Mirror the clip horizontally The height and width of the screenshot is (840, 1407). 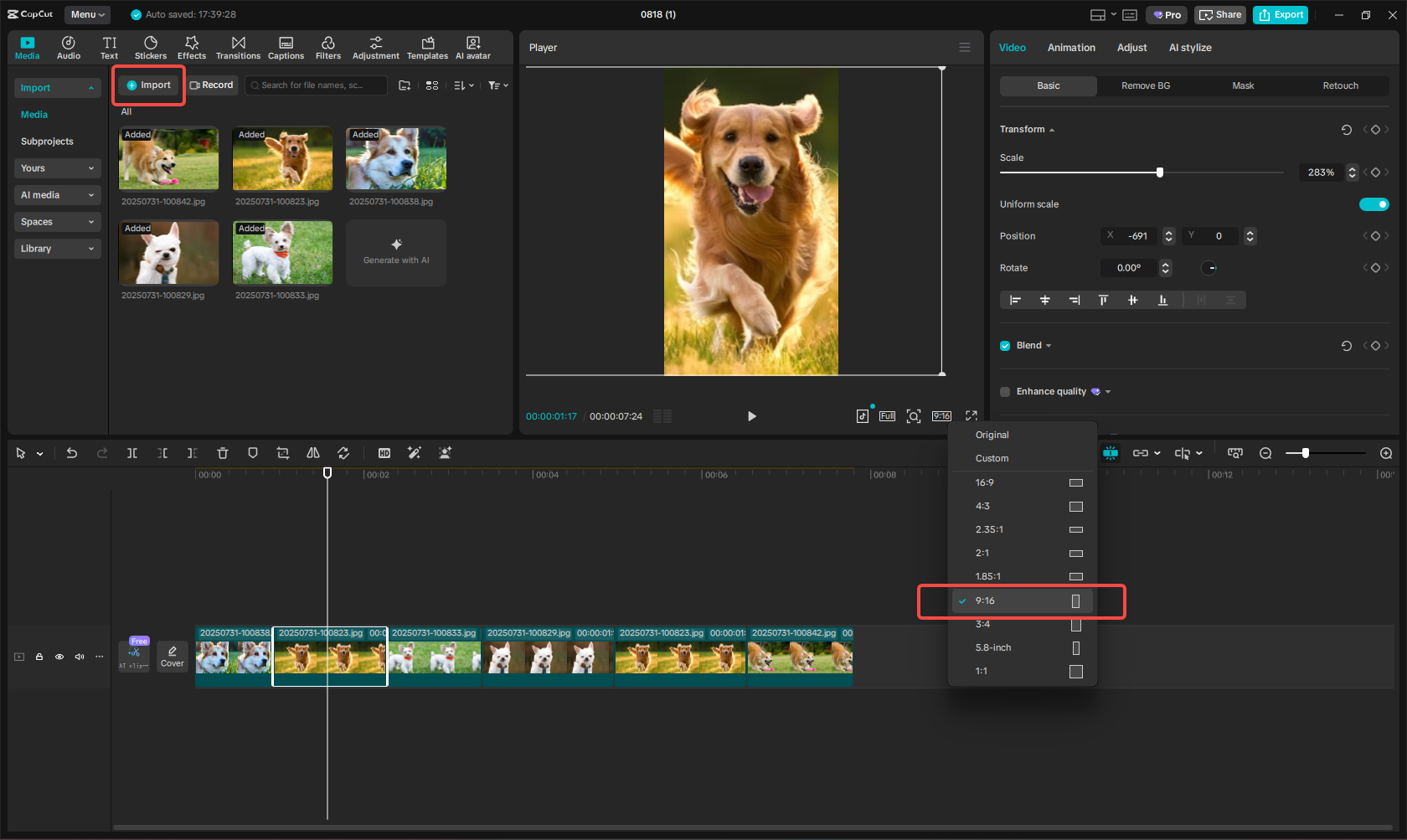coord(312,453)
